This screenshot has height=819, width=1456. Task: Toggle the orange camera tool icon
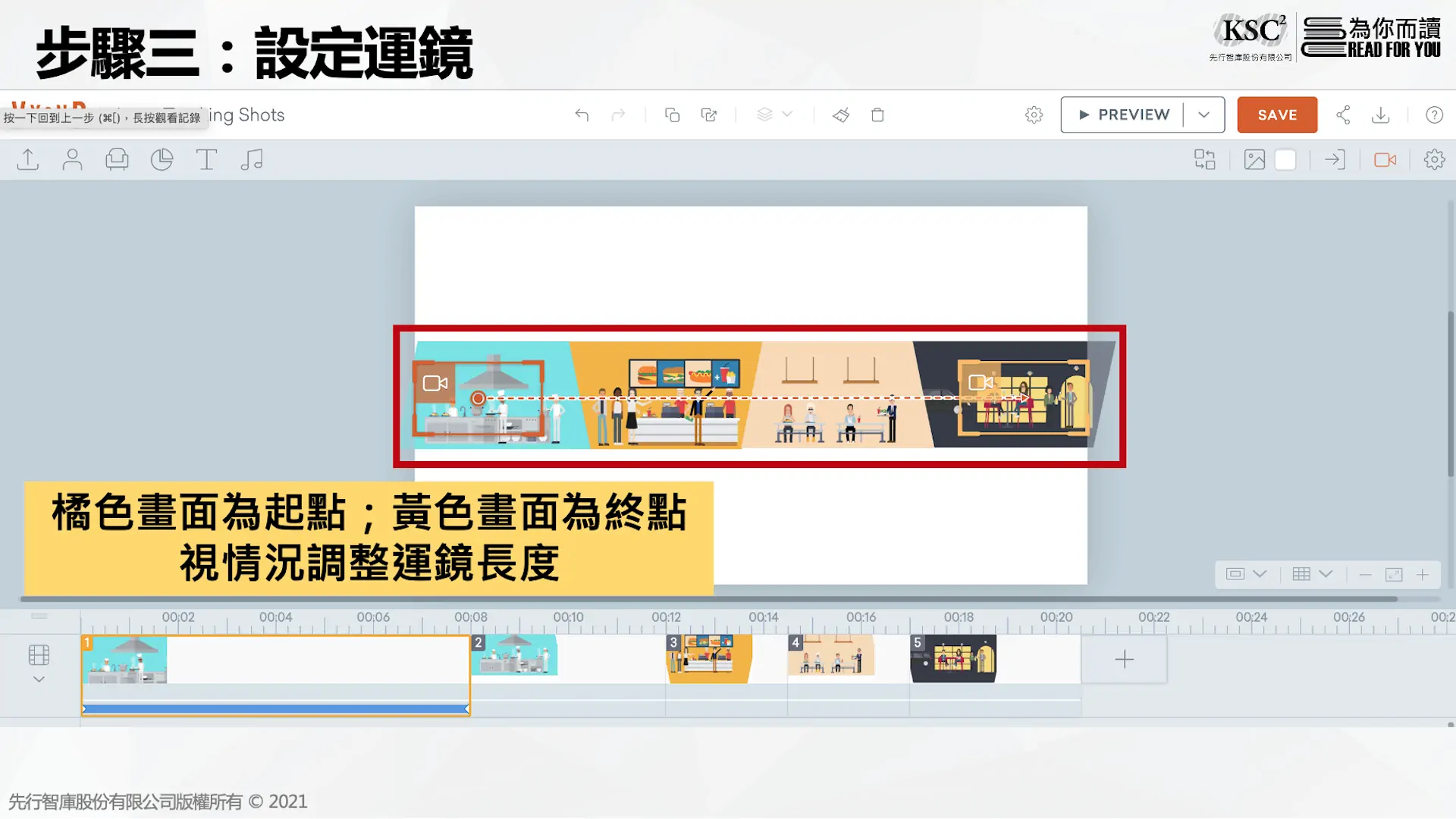[x=1385, y=159]
